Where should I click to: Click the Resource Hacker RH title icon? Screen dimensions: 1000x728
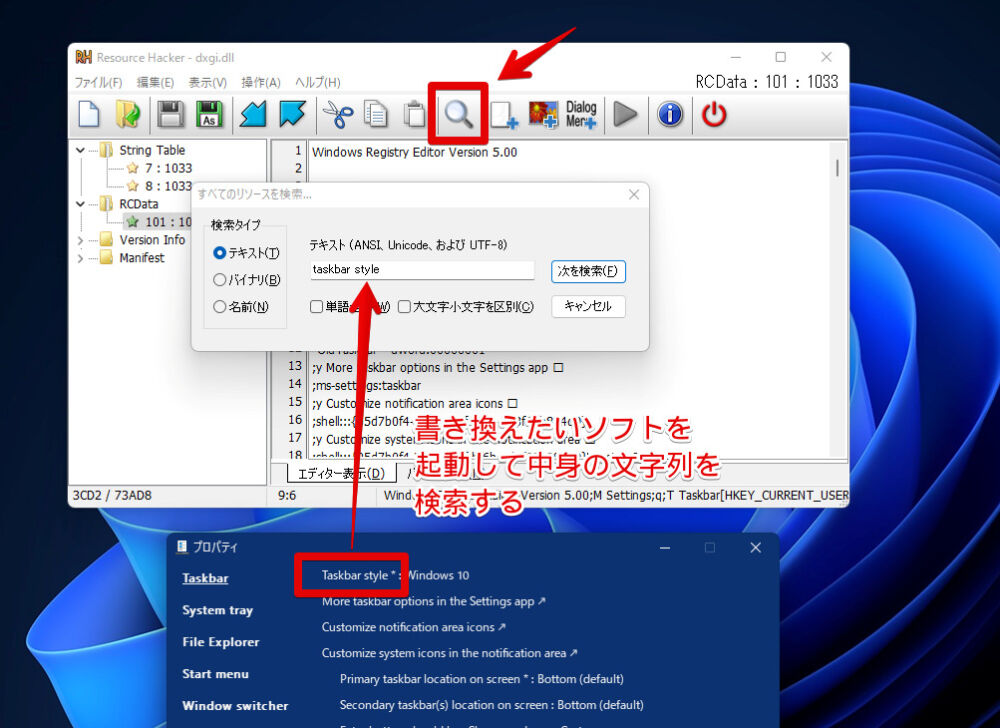pyautogui.click(x=84, y=57)
